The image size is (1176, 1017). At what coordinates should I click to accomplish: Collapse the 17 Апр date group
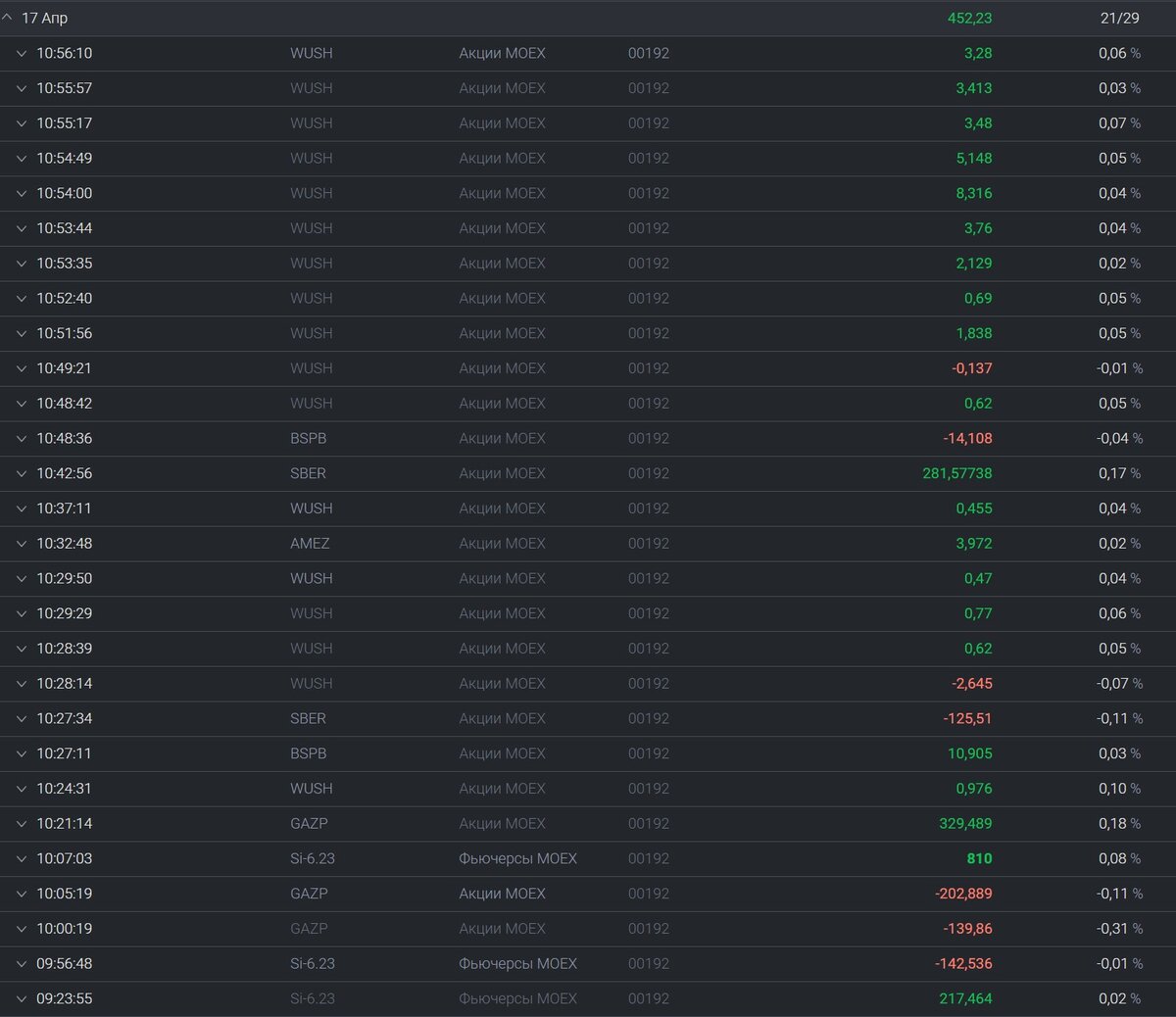pyautogui.click(x=7, y=18)
